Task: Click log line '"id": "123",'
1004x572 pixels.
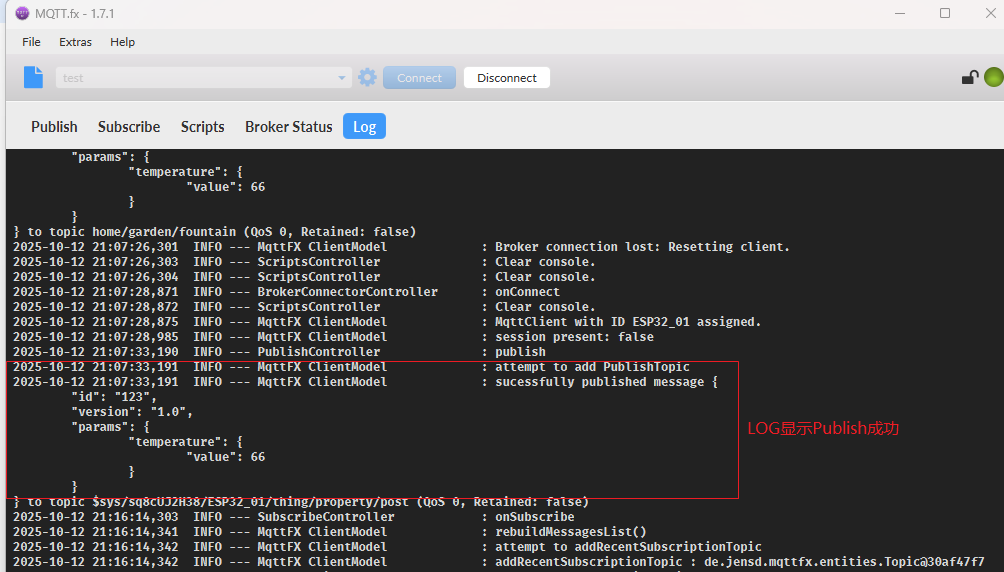Action: point(114,396)
